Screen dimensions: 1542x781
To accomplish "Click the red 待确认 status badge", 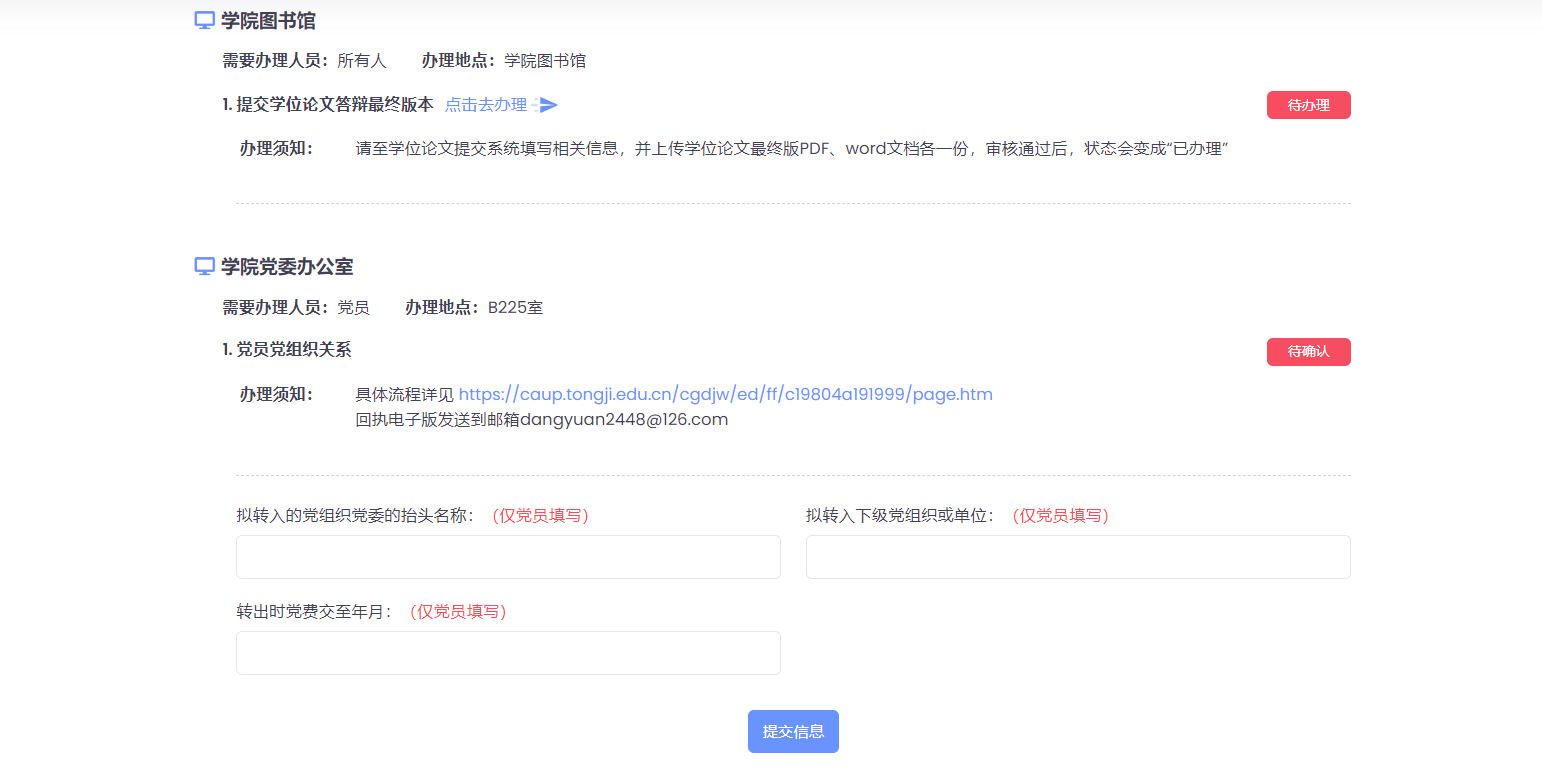I will click(1308, 352).
